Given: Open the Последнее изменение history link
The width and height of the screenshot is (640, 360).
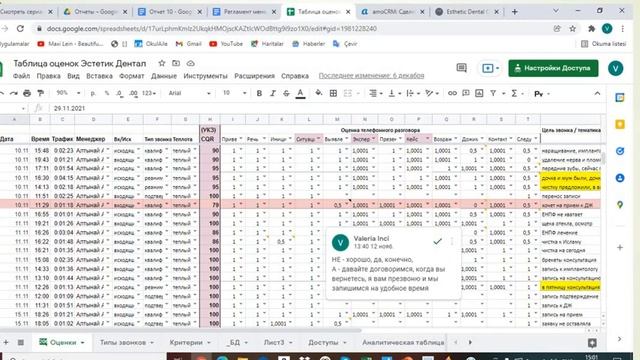Looking at the screenshot, I should coord(371,76).
